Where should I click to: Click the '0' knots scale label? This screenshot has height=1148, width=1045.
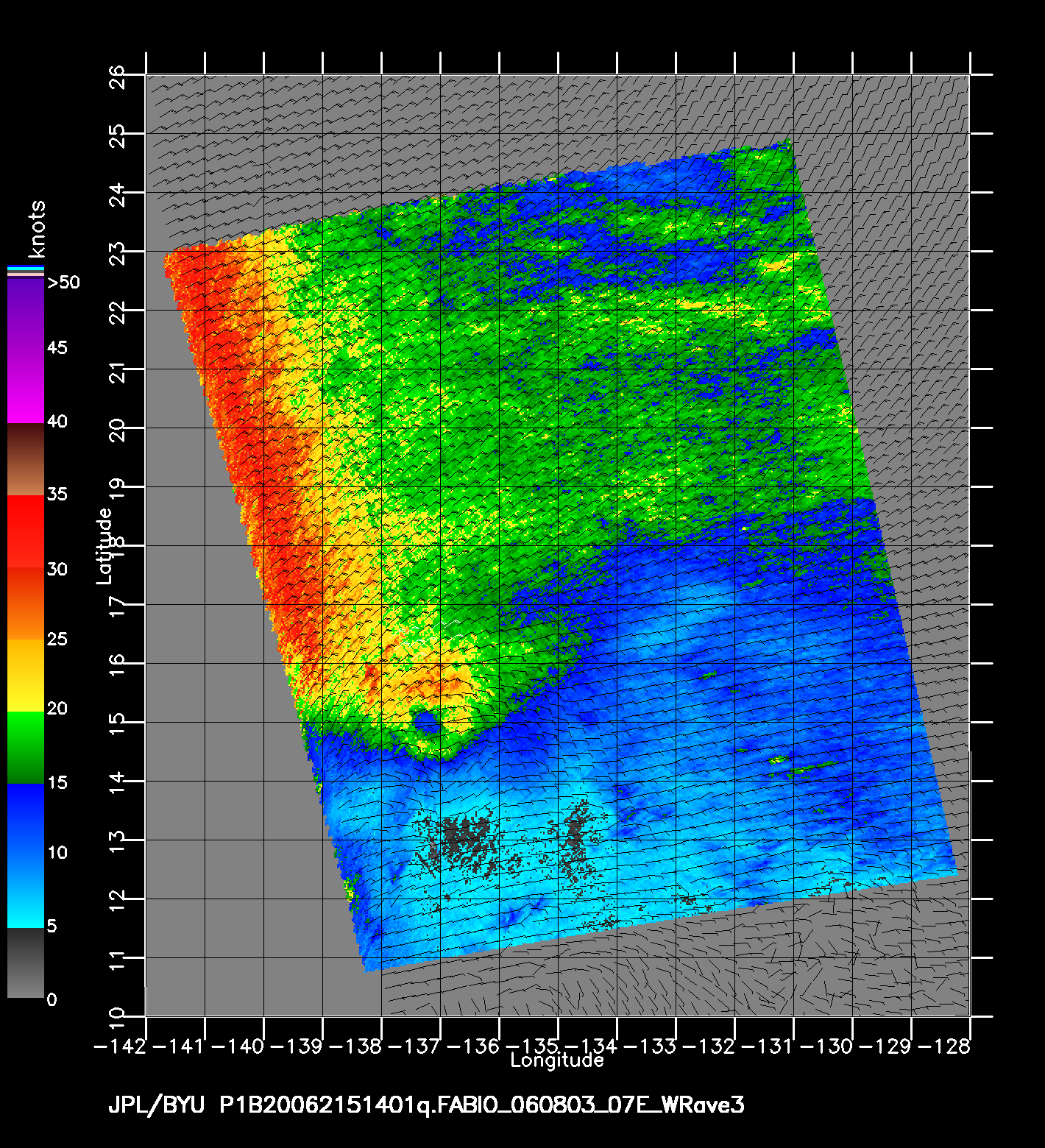point(52,999)
